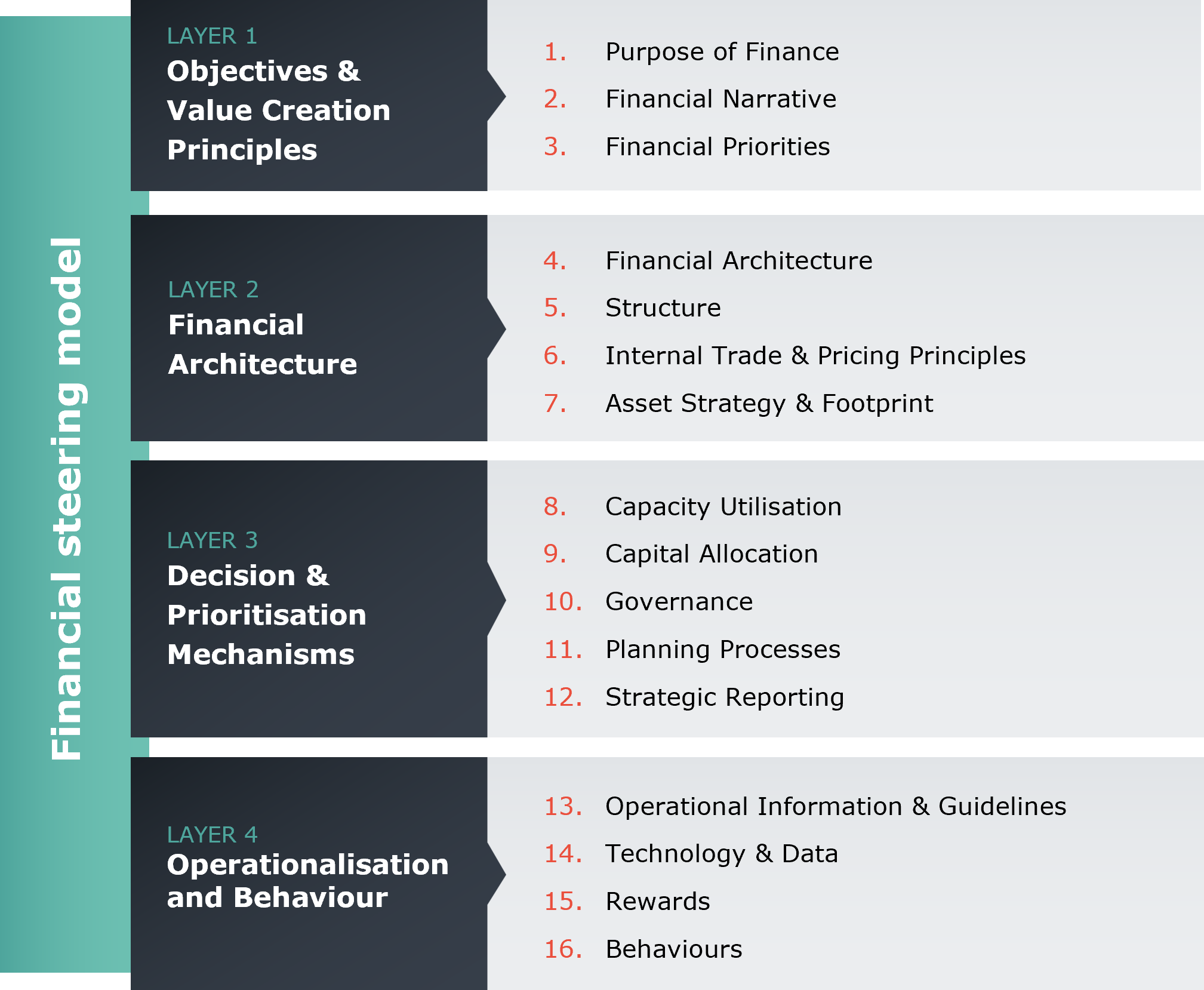The width and height of the screenshot is (1204, 990).
Task: Click the "Operationalisation and Behaviour" heading
Action: (x=307, y=881)
